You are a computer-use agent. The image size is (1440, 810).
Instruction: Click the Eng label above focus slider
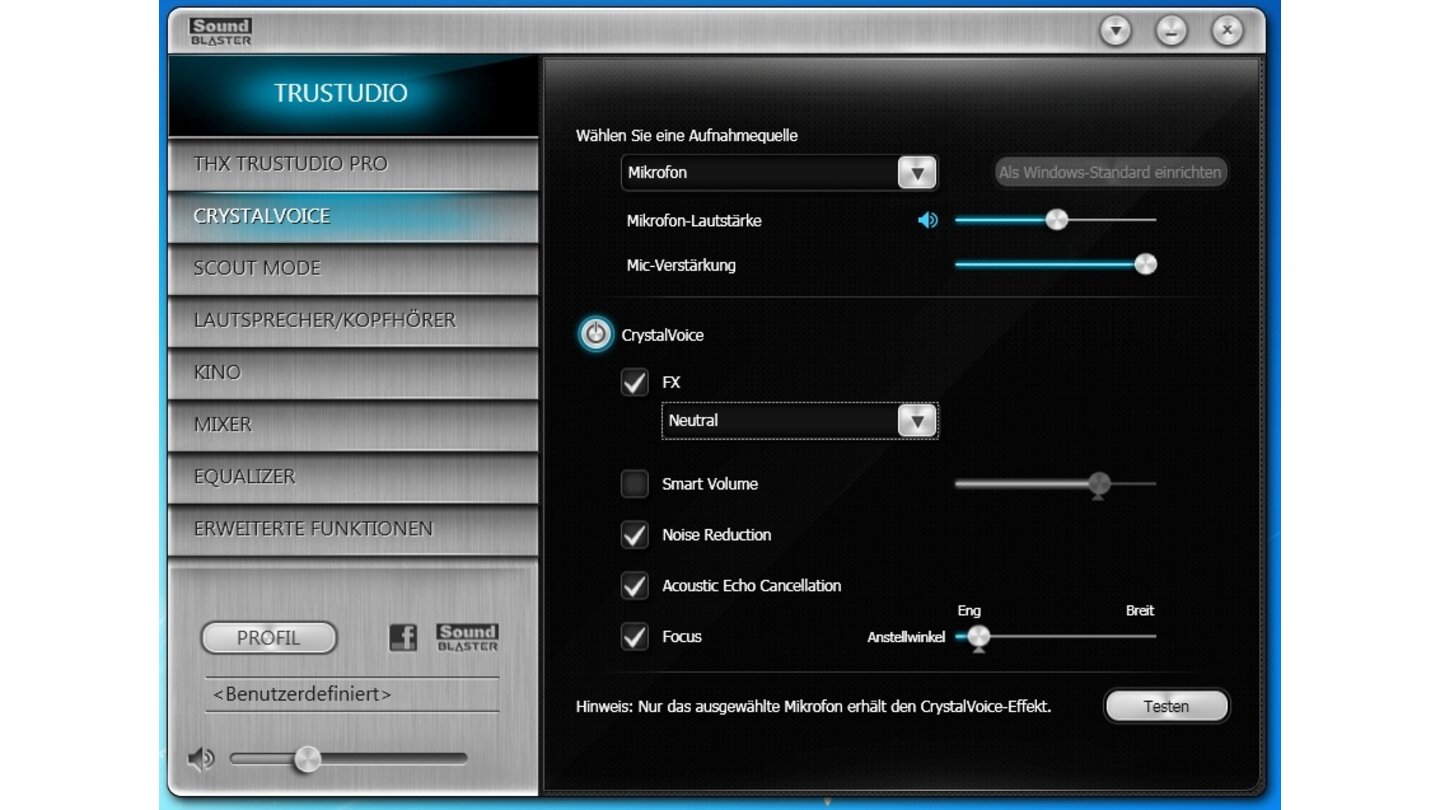(x=969, y=610)
